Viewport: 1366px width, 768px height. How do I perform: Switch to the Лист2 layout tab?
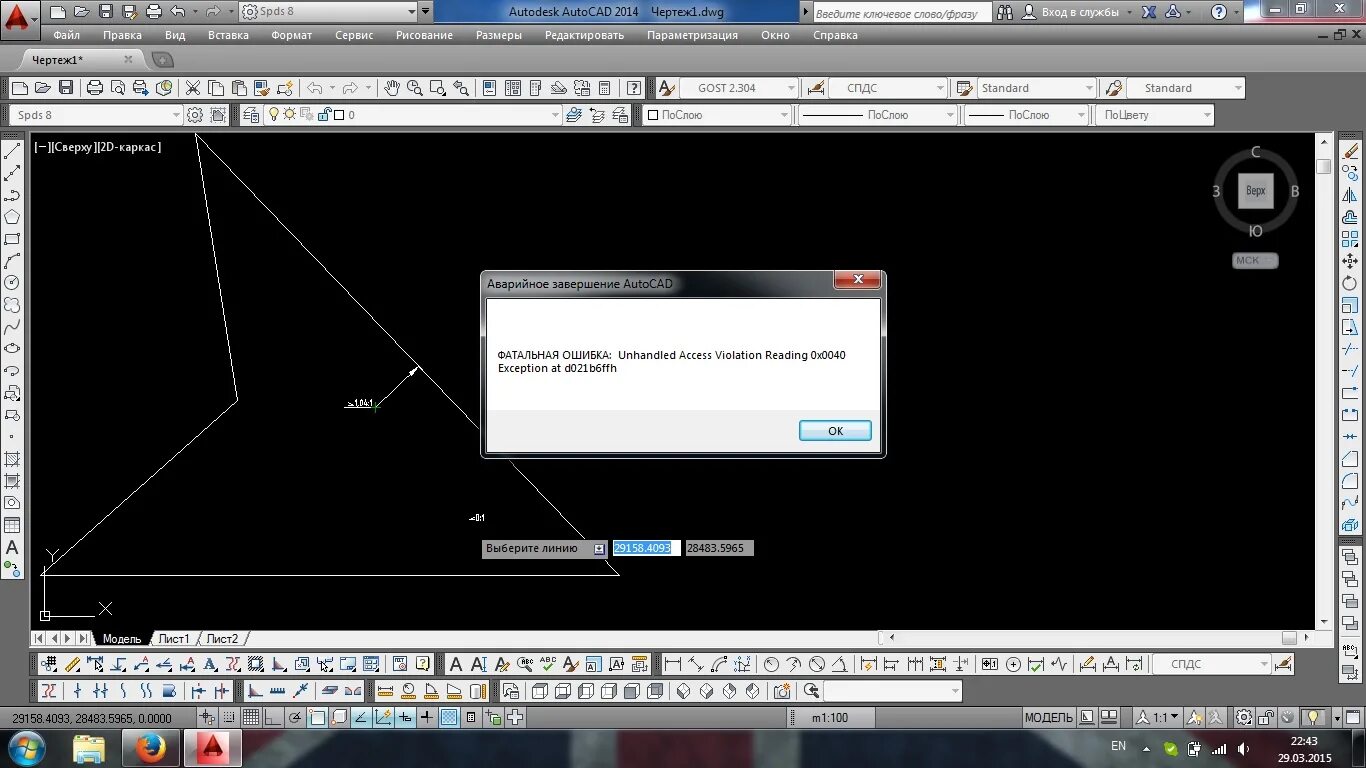click(222, 638)
